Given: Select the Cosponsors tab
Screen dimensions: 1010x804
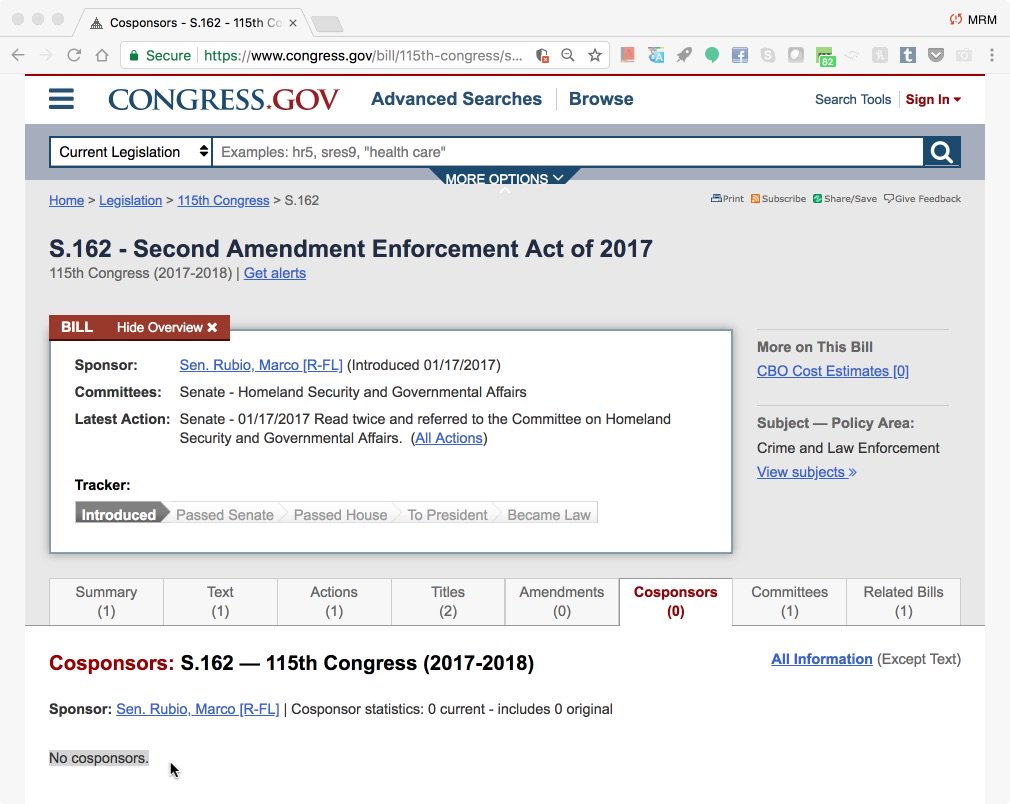Looking at the screenshot, I should tap(676, 602).
